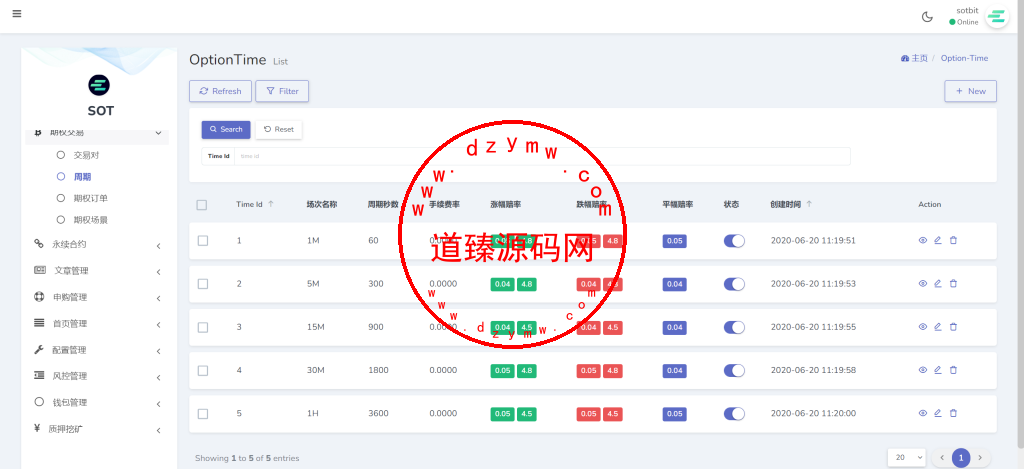Check the row with Time Id 5
Image resolution: width=1024 pixels, height=469 pixels.
click(202, 413)
